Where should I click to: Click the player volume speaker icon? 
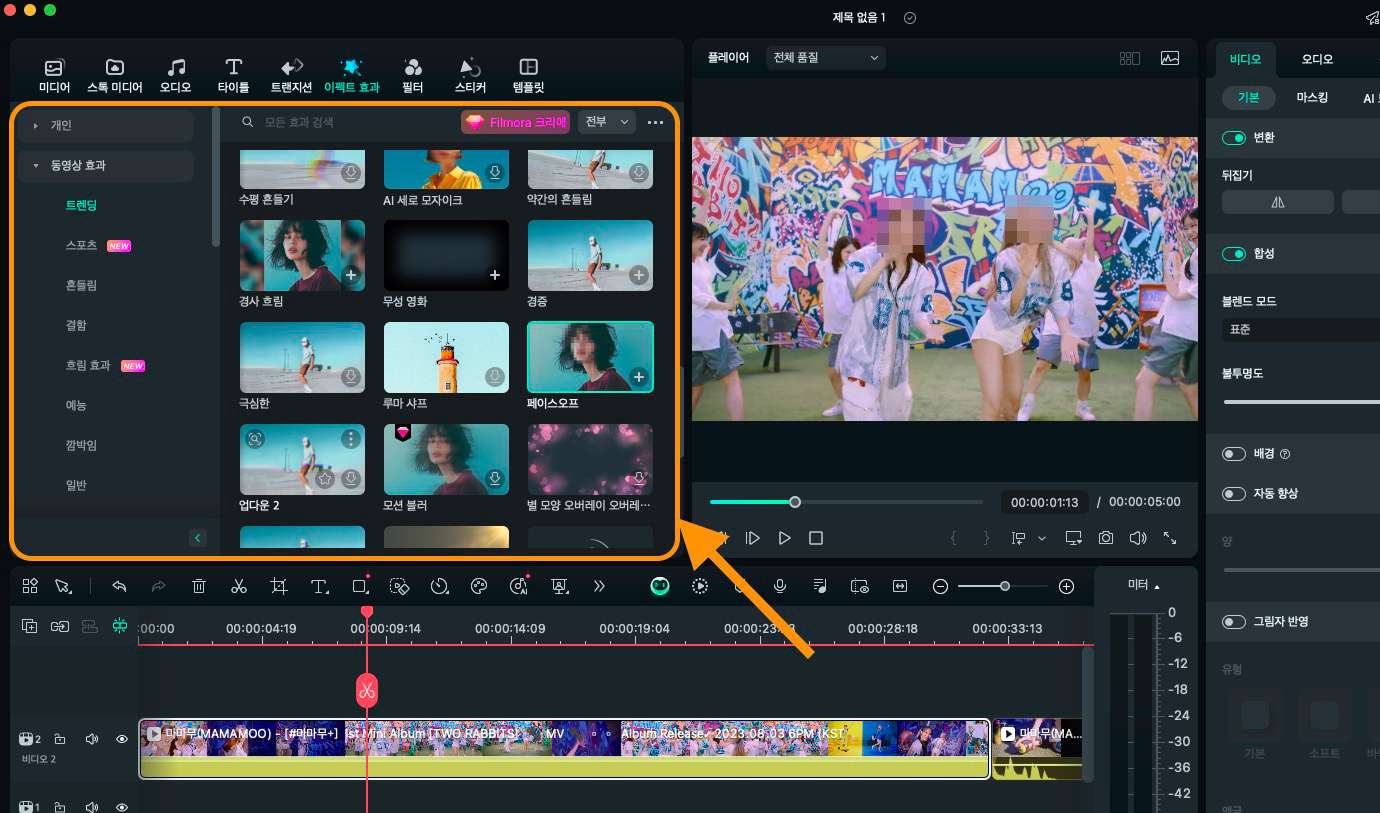(x=1137, y=538)
